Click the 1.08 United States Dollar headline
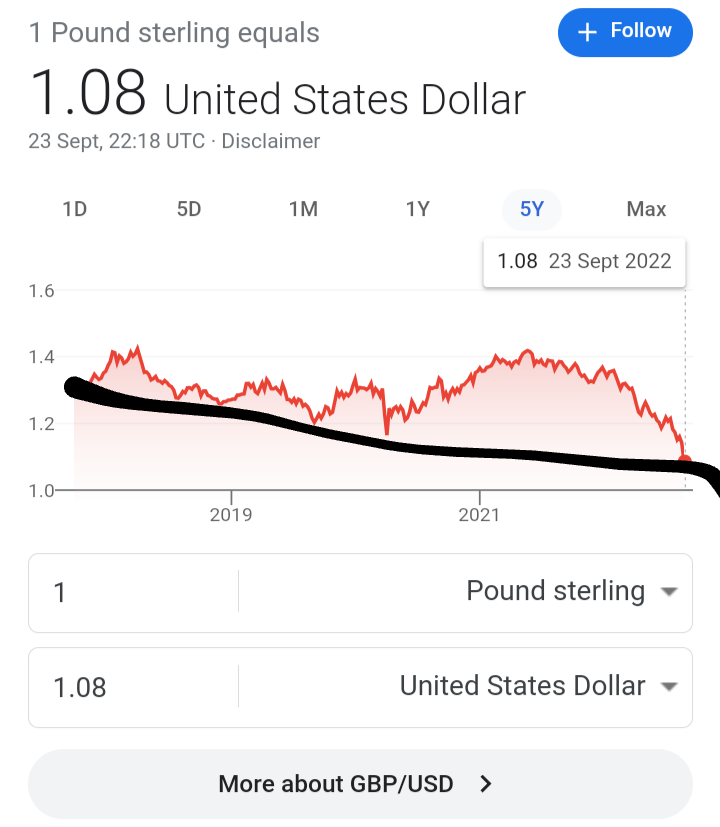Screen dimensions: 720x827 click(278, 97)
